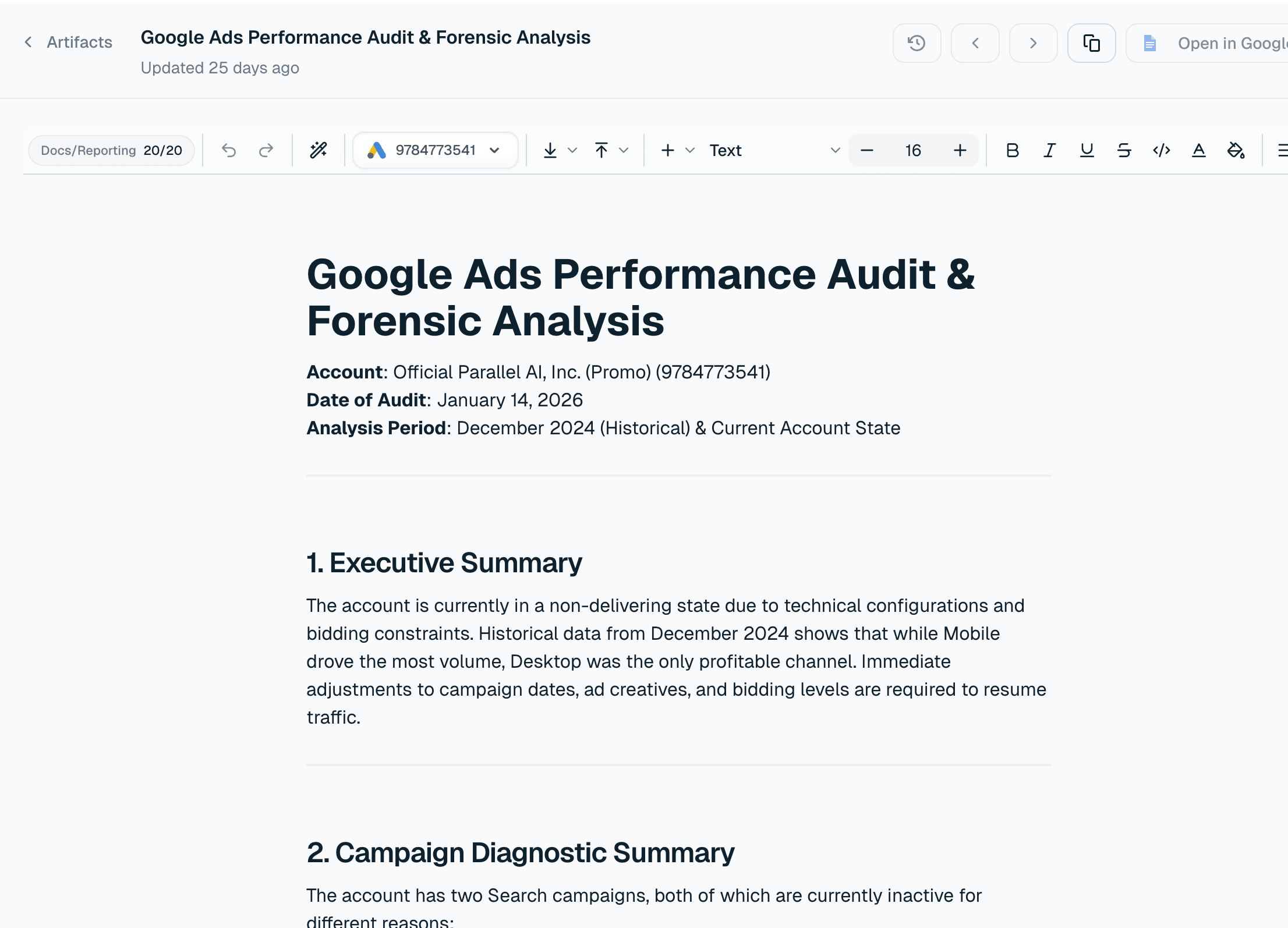
Task: Insert a code block
Action: (x=1162, y=150)
